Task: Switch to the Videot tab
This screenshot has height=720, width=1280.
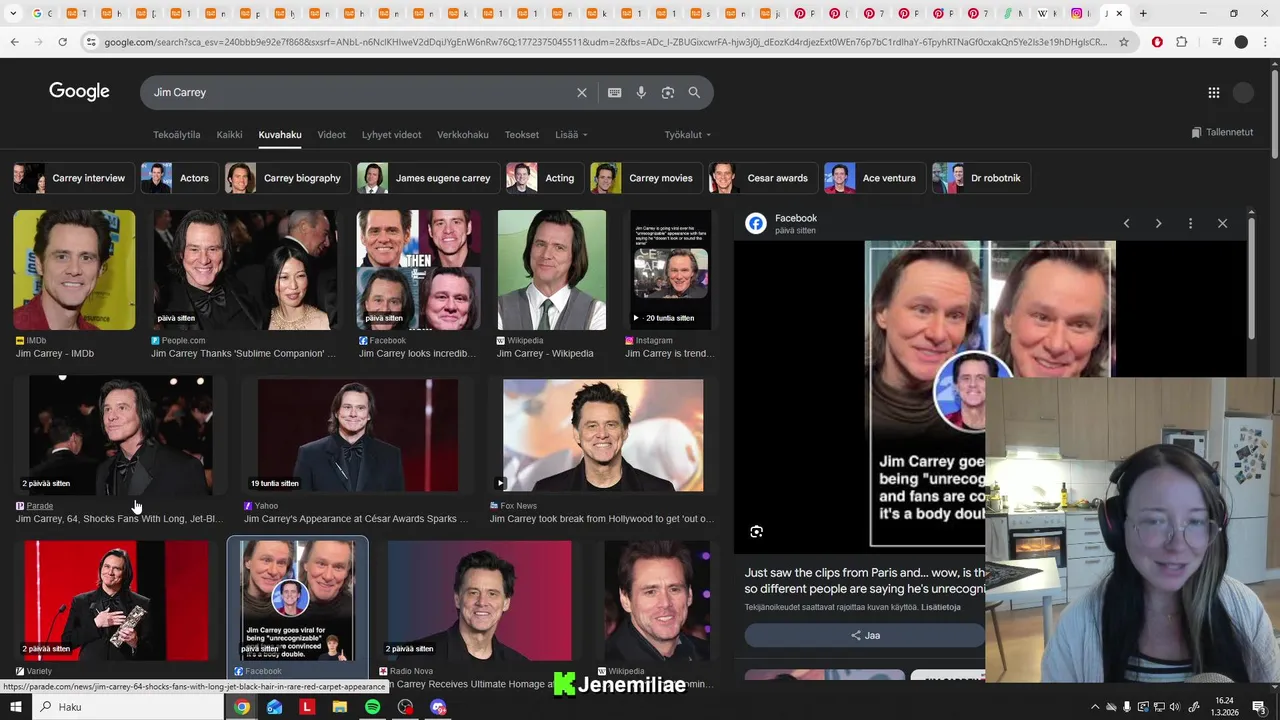Action: 331,135
